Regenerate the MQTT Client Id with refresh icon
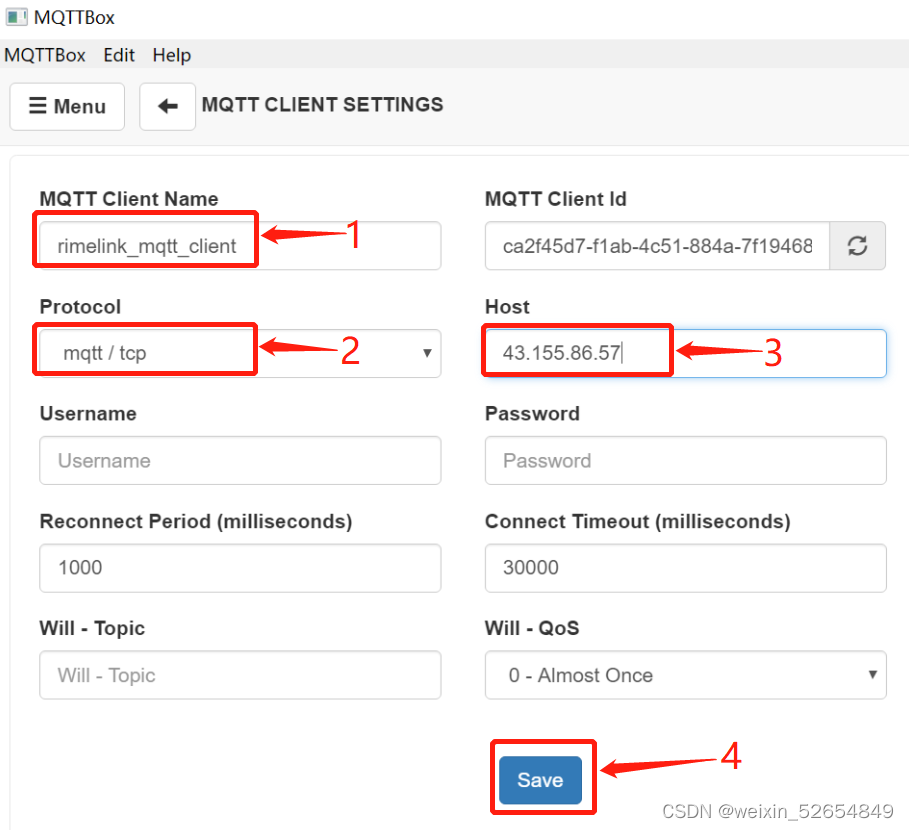Viewport: 909px width, 830px height. point(858,245)
